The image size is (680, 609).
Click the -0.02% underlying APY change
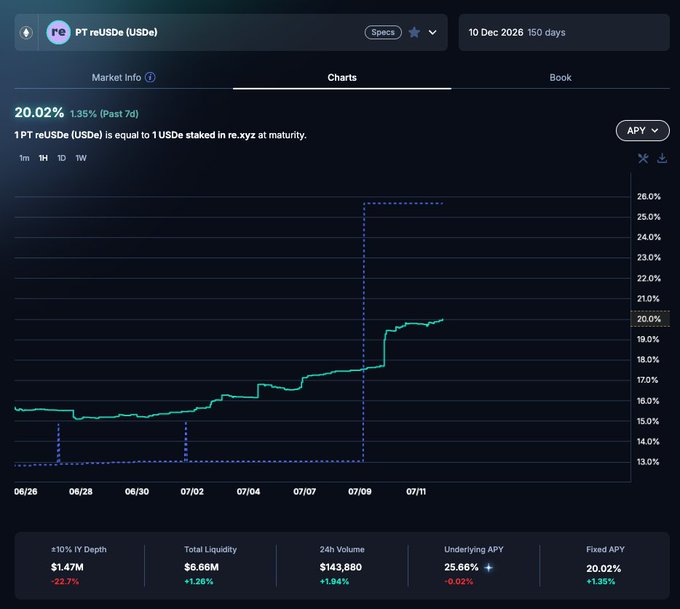pyautogui.click(x=458, y=581)
